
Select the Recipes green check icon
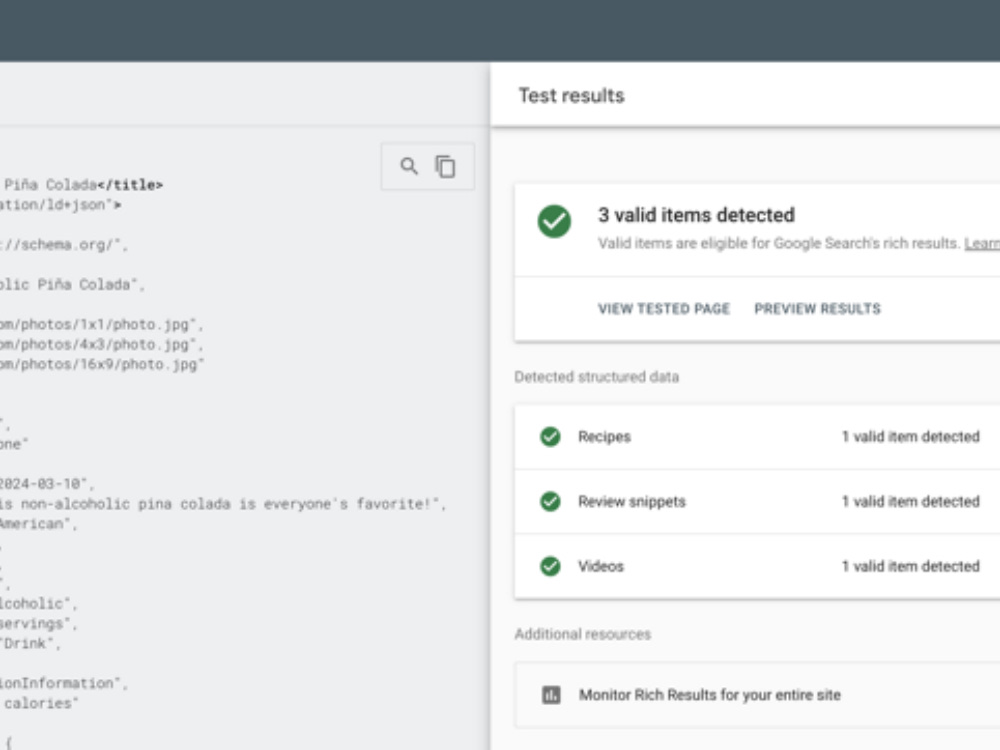coord(550,437)
